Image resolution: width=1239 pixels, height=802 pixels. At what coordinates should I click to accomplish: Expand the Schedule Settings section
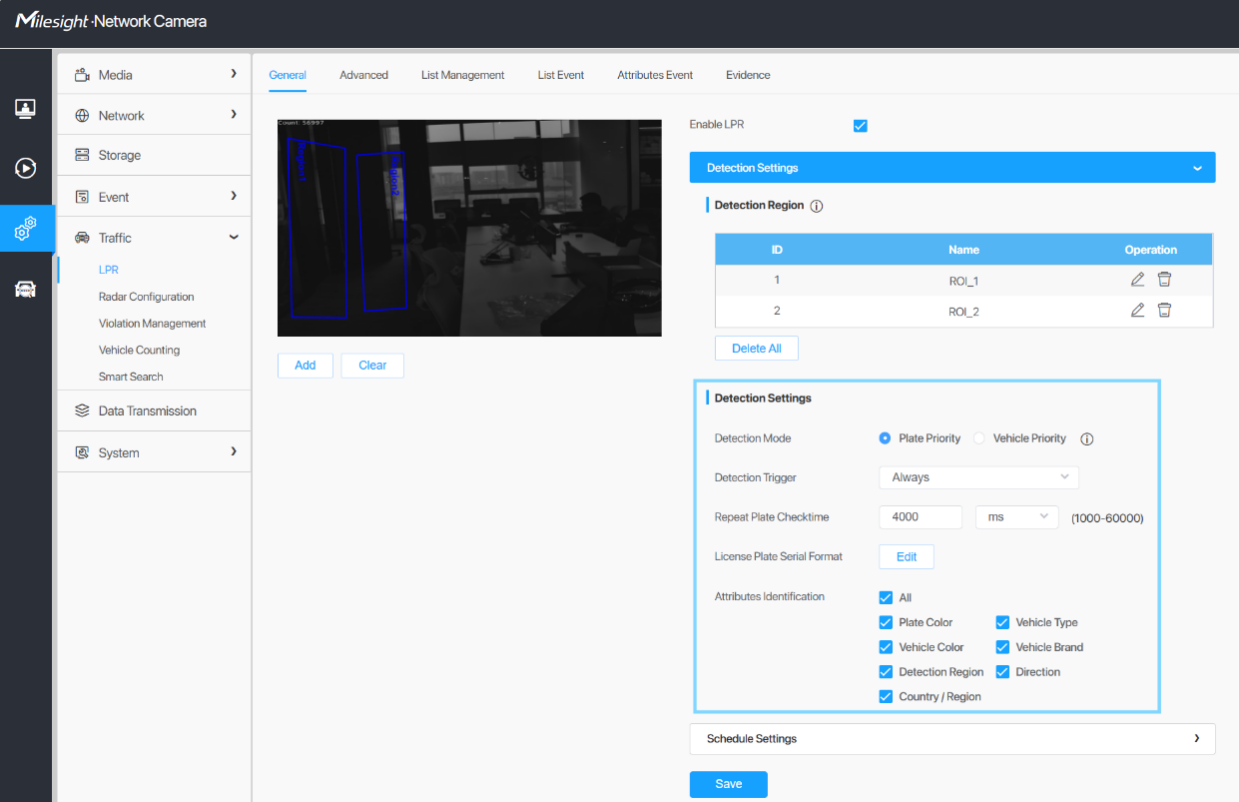click(952, 739)
